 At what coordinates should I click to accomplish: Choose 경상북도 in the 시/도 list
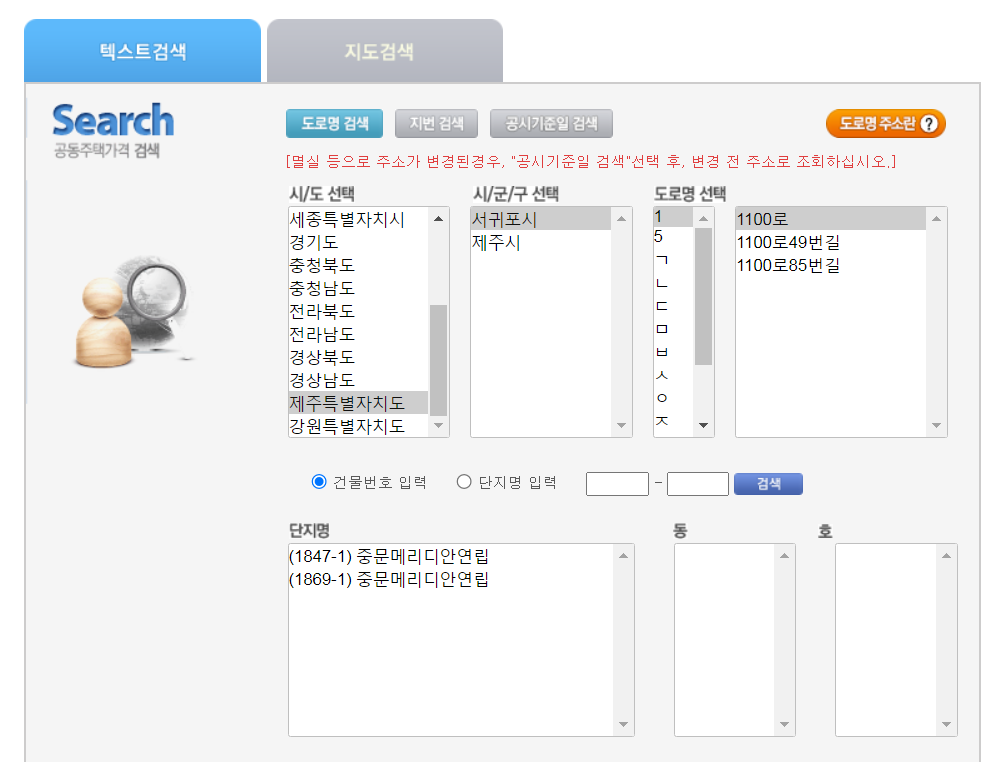(x=358, y=357)
